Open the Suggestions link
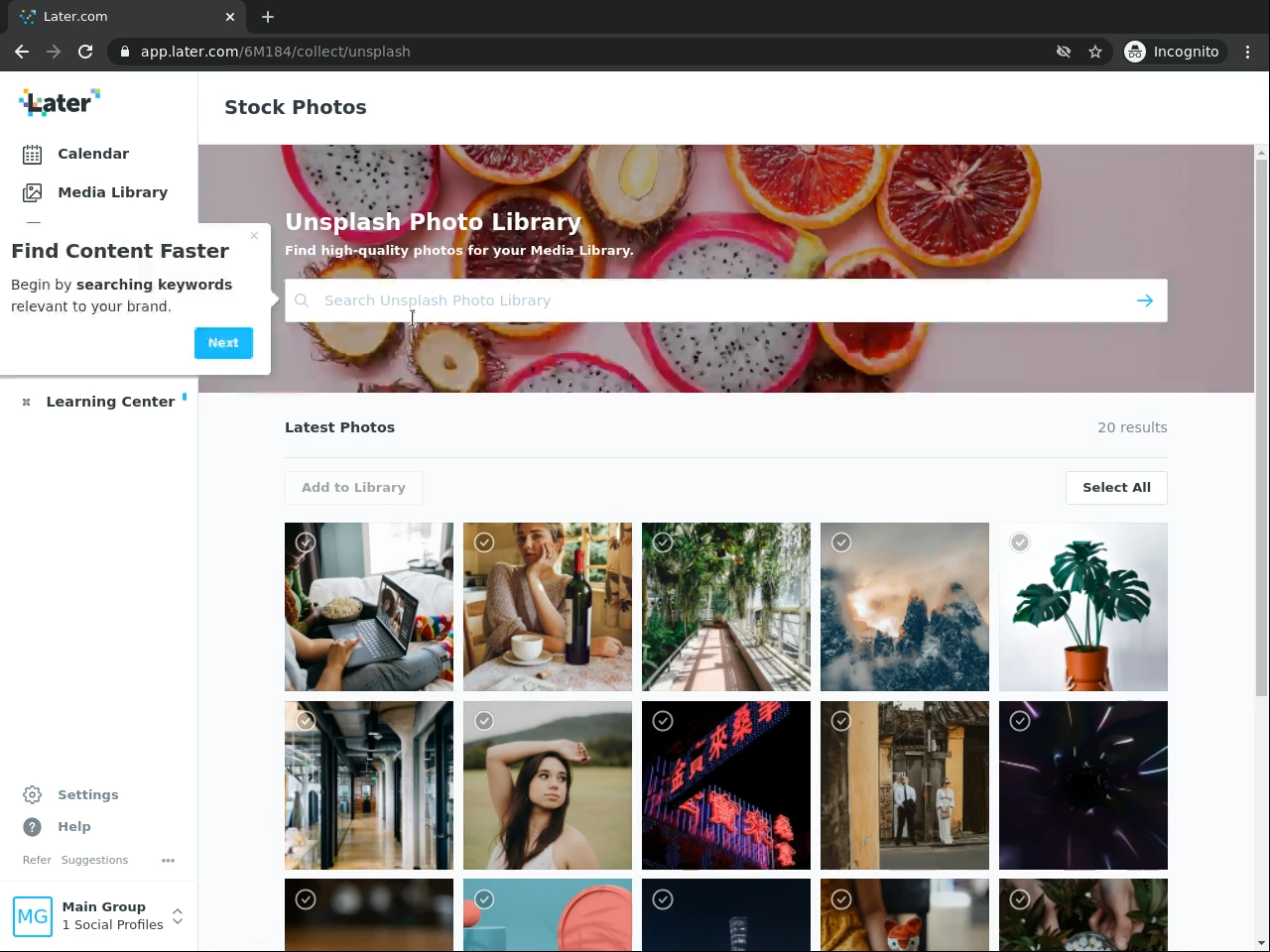 pos(94,861)
